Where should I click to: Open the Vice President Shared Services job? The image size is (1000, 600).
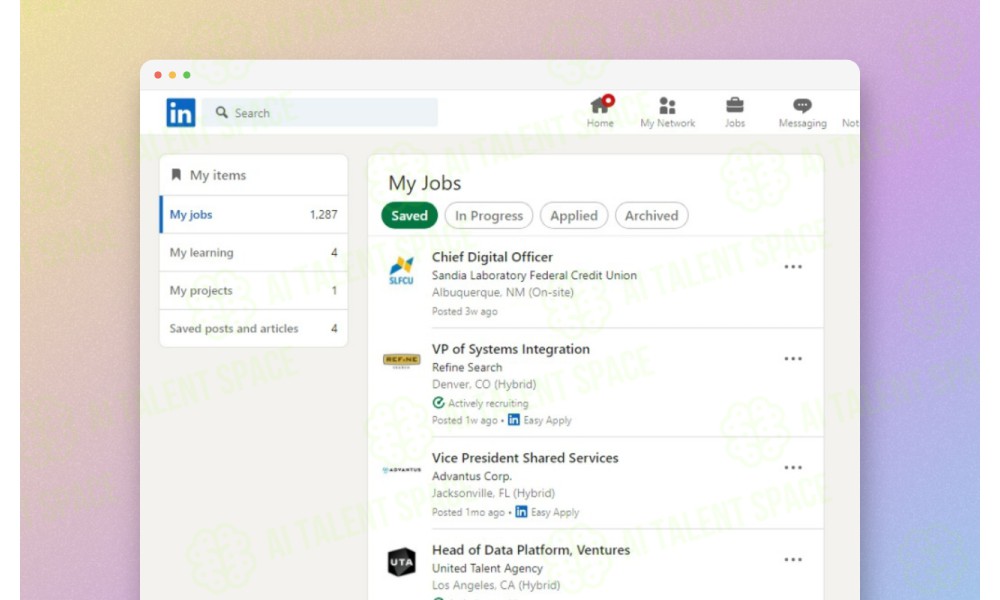pos(525,458)
